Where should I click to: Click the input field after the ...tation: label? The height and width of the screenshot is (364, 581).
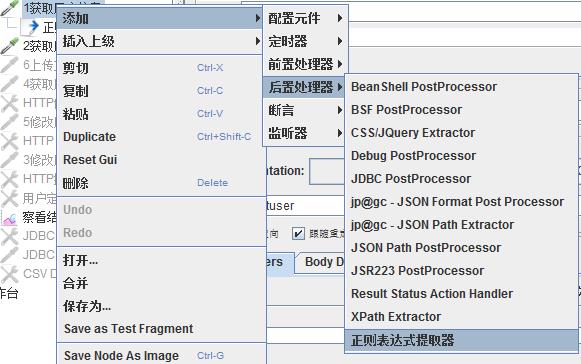pyautogui.click(x=327, y=171)
